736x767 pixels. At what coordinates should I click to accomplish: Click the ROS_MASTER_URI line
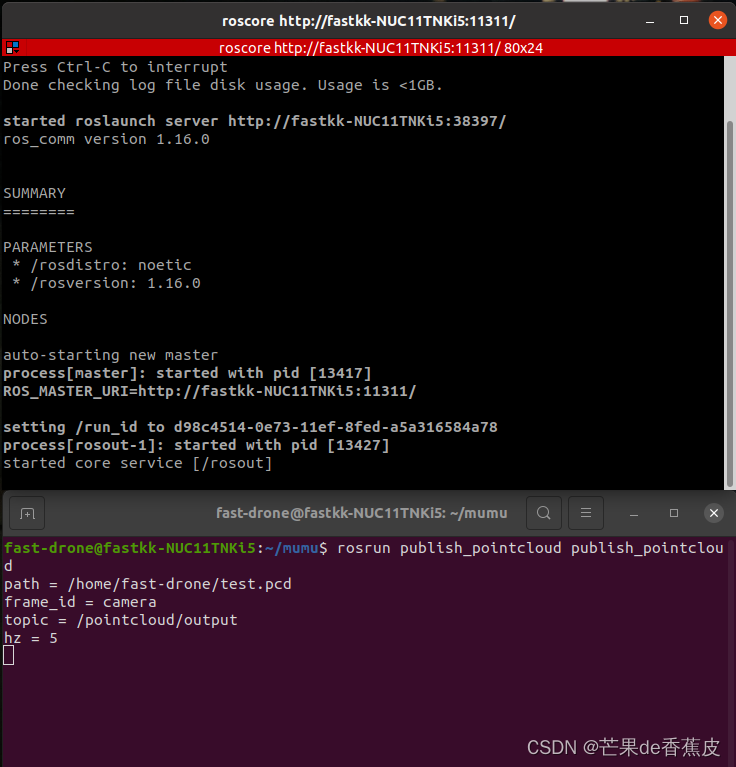pyautogui.click(x=210, y=391)
